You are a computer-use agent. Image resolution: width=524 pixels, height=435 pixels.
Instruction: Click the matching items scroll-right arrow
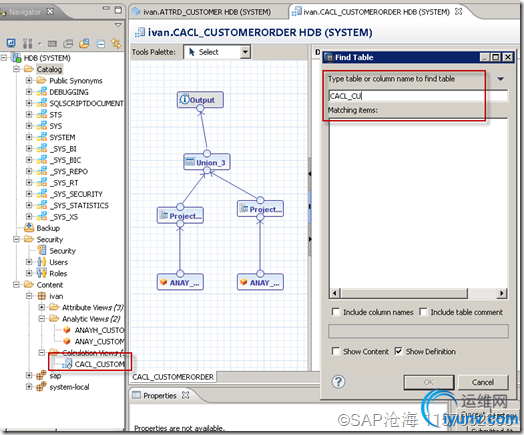pos(501,293)
